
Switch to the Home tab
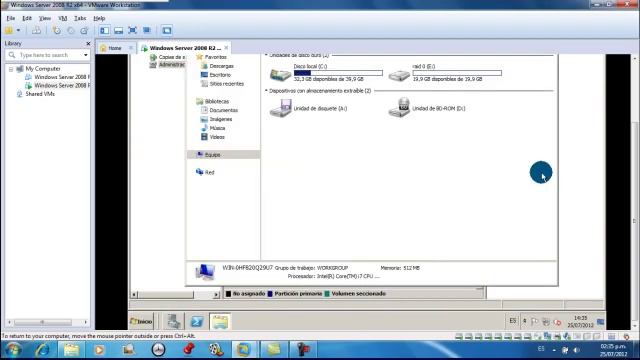(114, 48)
